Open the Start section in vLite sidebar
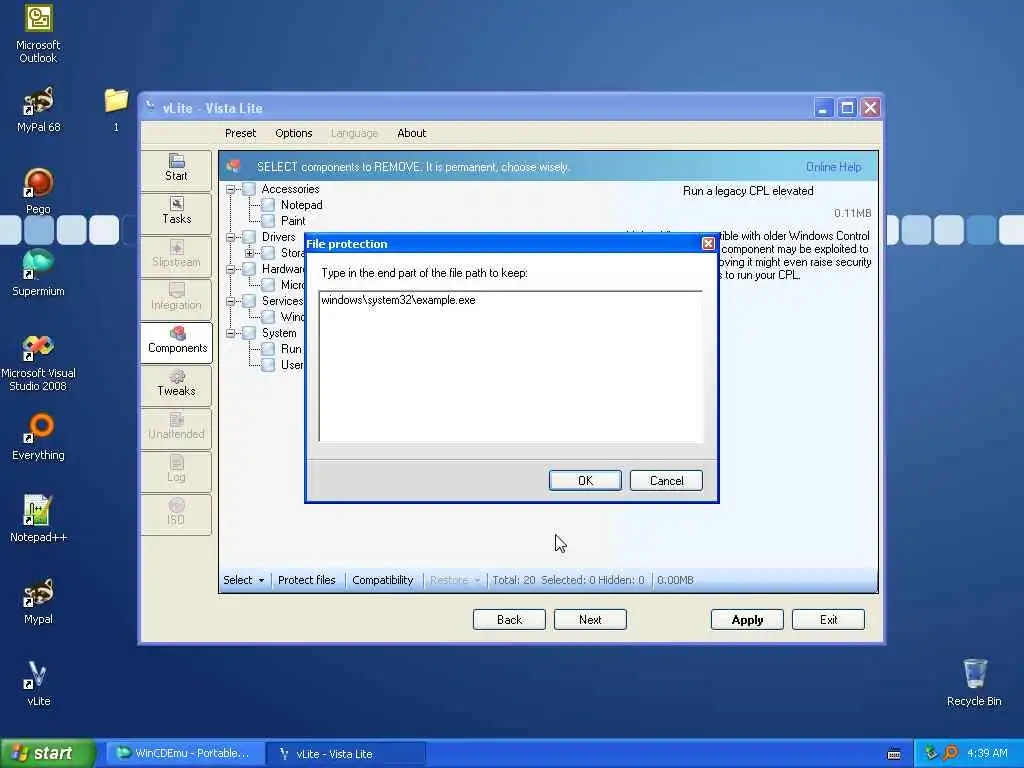This screenshot has width=1024, height=768. [x=176, y=168]
